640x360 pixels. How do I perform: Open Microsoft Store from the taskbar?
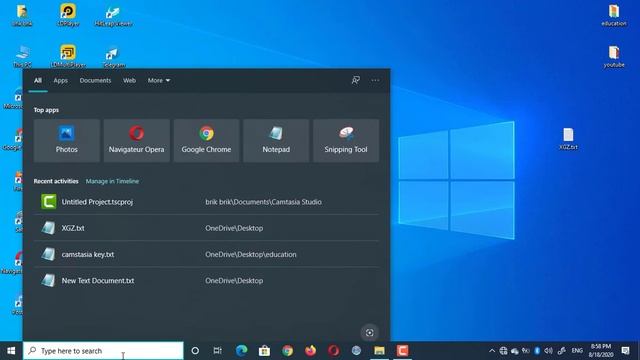point(264,351)
